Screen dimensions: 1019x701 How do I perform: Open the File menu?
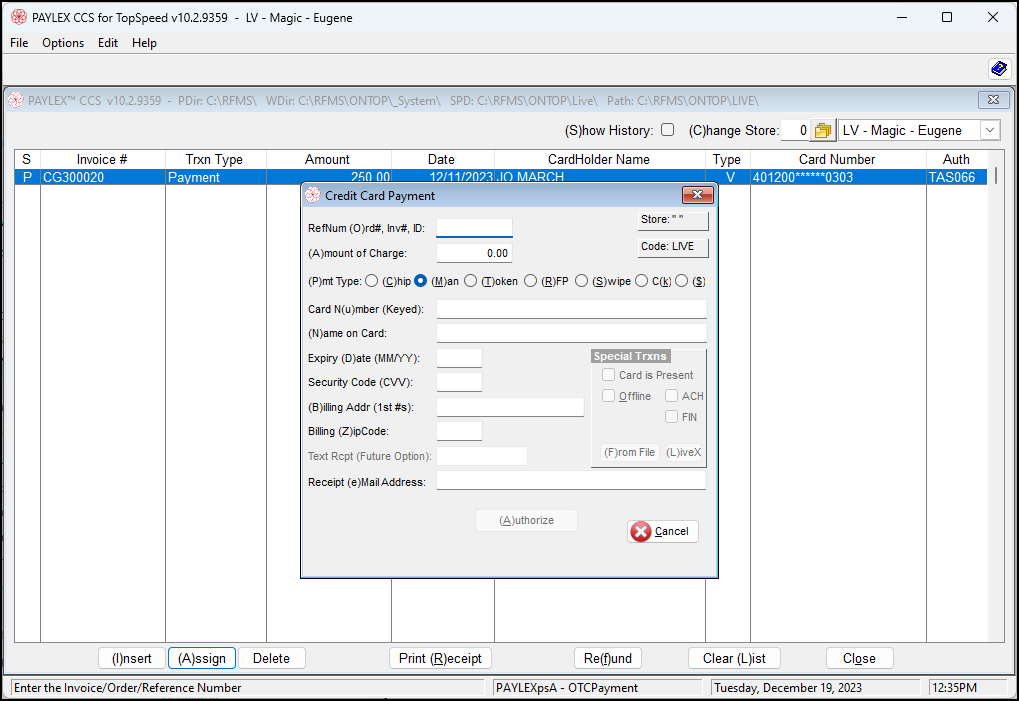pyautogui.click(x=19, y=43)
